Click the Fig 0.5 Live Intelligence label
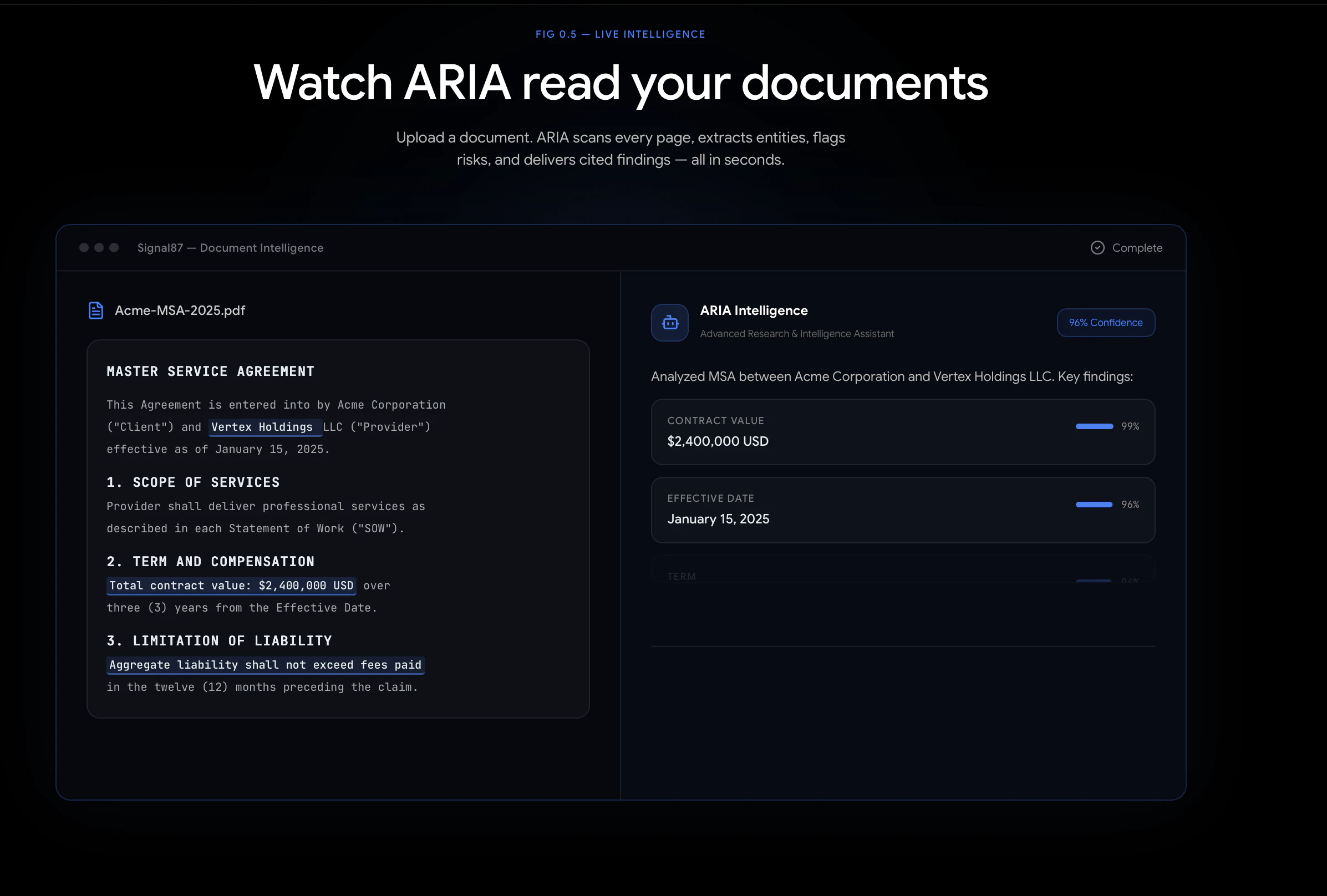This screenshot has height=896, width=1327. pos(620,34)
